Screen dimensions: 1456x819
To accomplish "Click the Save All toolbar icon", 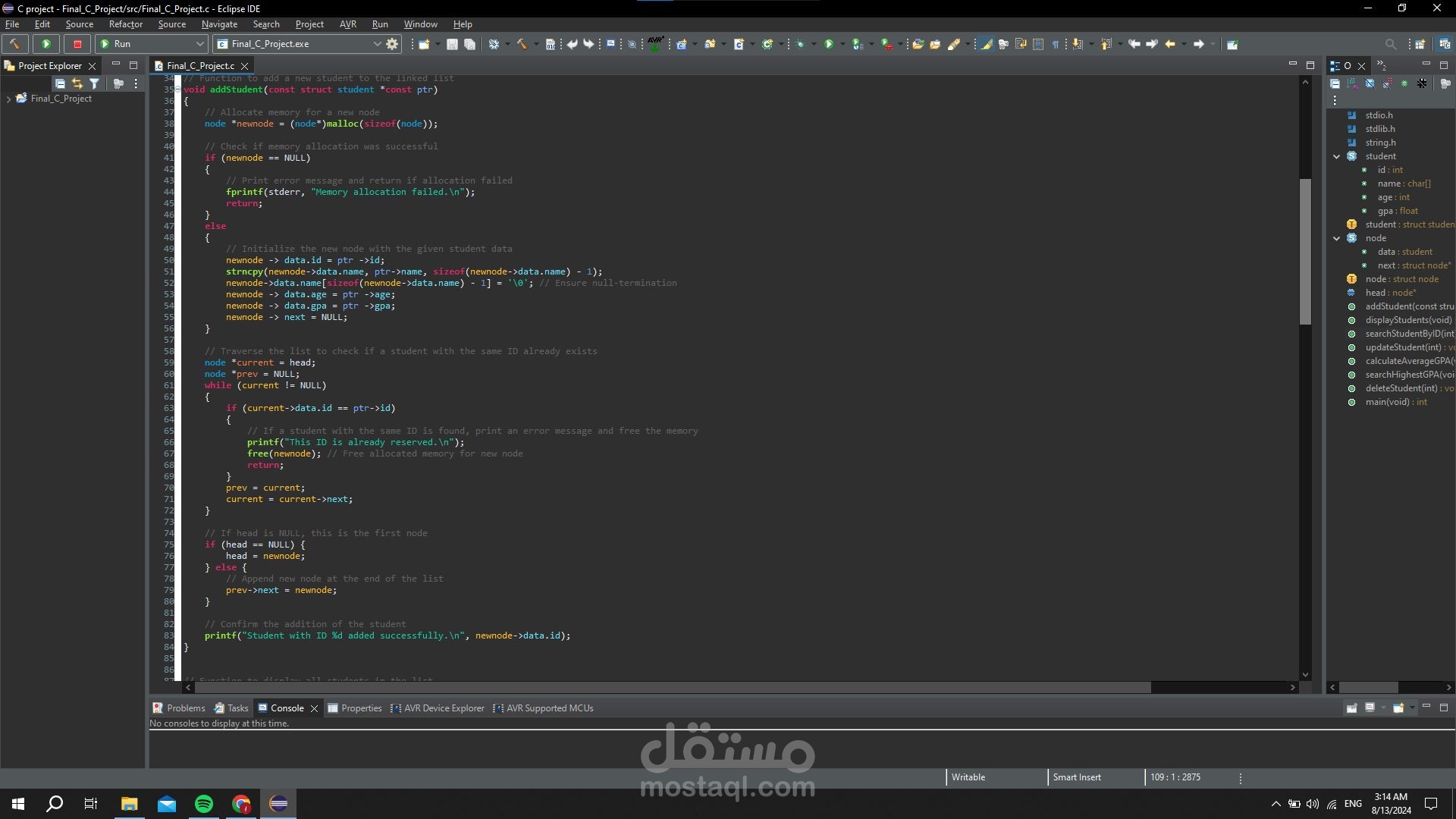I will click(x=469, y=44).
